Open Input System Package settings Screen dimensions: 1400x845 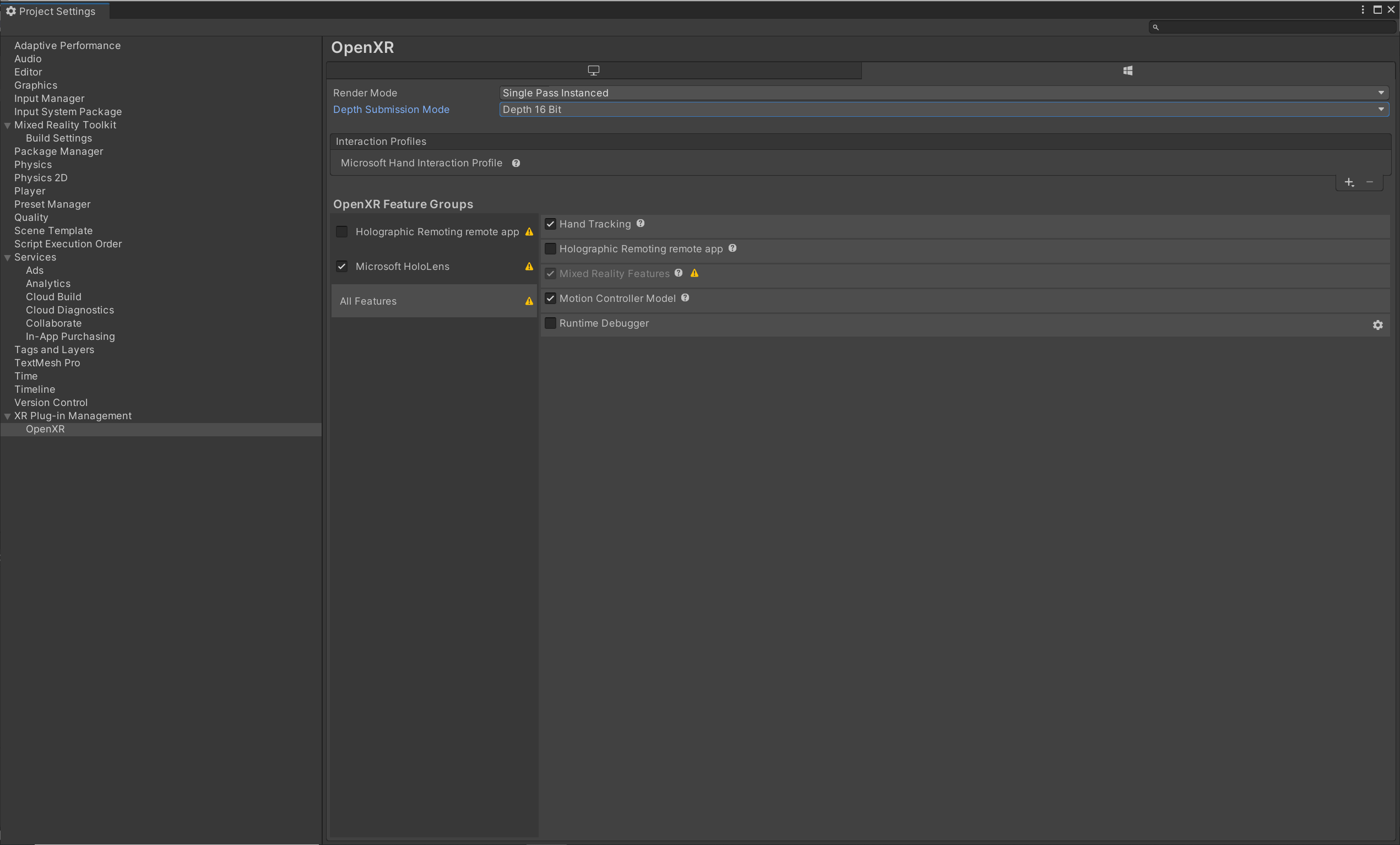68,112
